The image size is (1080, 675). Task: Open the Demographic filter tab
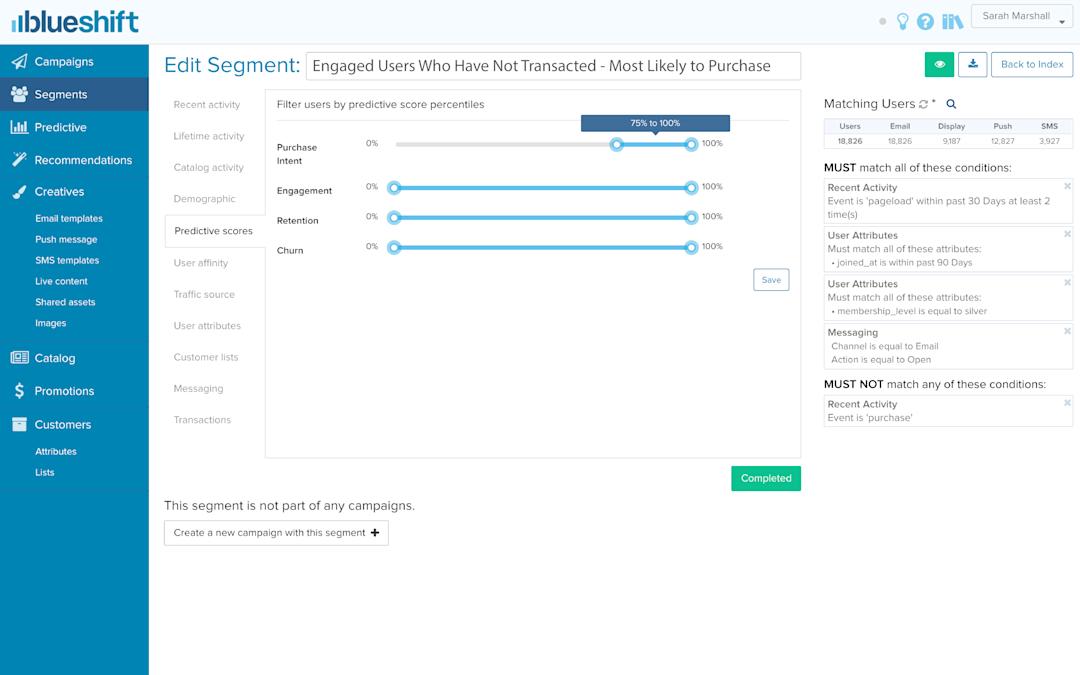[205, 198]
